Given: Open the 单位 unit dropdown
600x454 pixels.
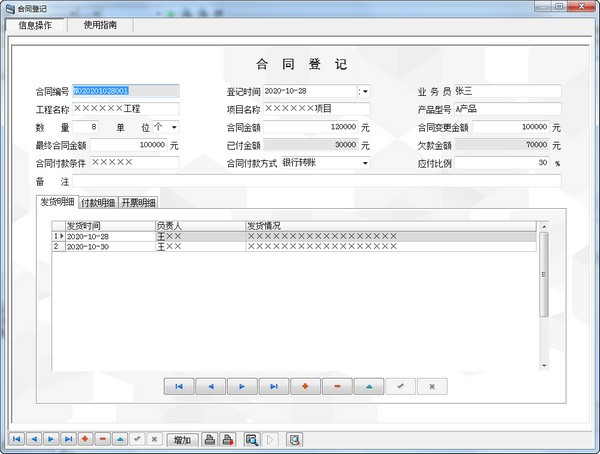Looking at the screenshot, I should 173,127.
